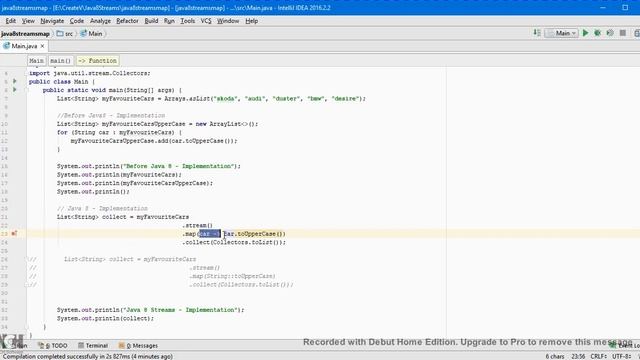The width and height of the screenshot is (640, 360).
Task: Click 'Compilation completed successfully' status message
Action: pyautogui.click(x=87, y=356)
